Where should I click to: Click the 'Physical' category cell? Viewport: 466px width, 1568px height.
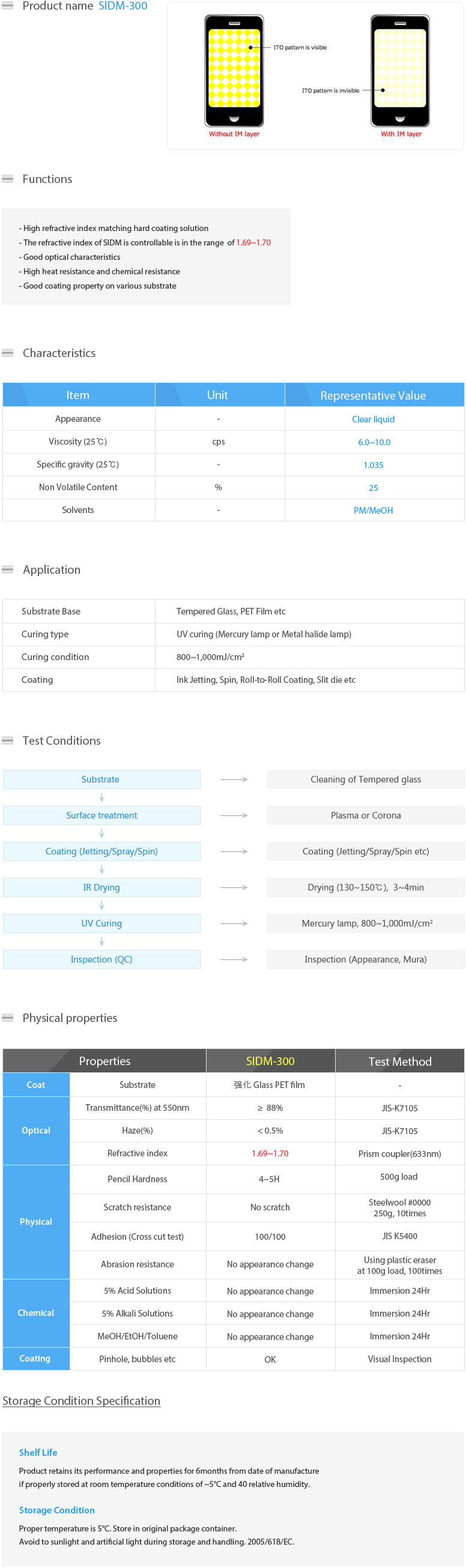(36, 1222)
